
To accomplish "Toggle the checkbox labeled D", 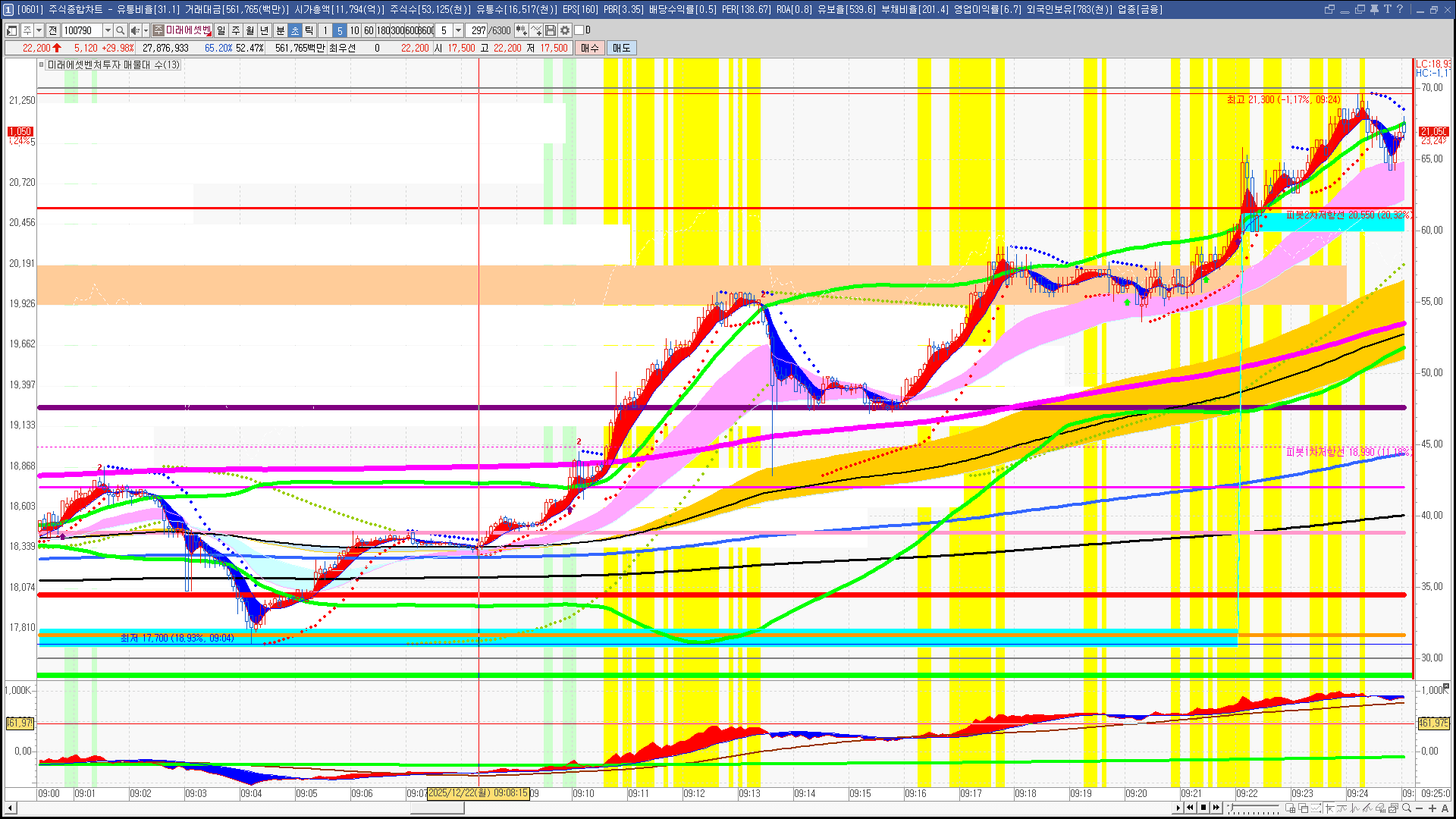I will 579,30.
